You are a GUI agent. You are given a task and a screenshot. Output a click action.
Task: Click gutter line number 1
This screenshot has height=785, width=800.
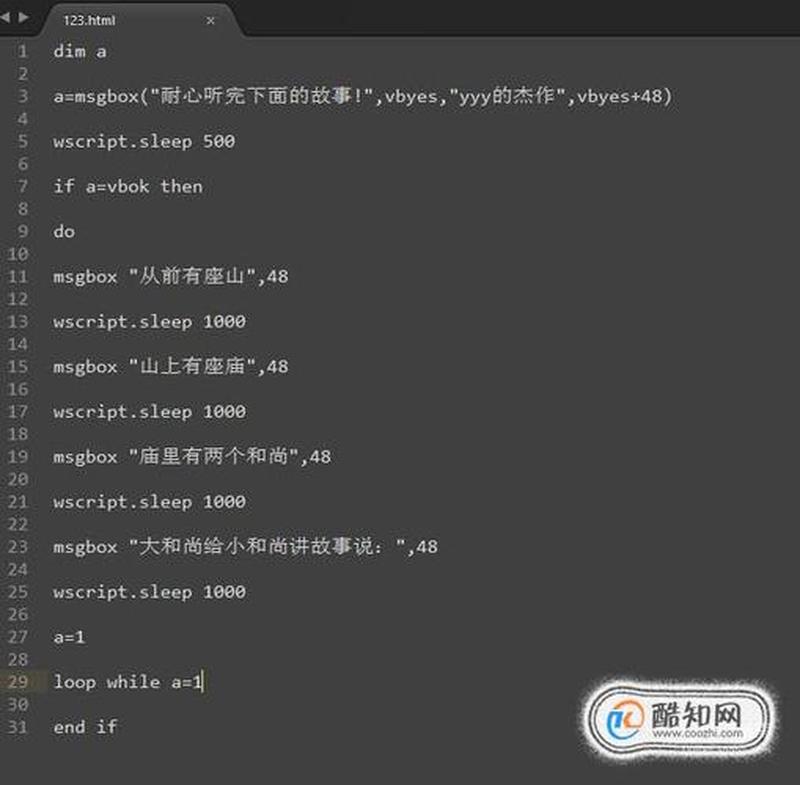tap(22, 52)
